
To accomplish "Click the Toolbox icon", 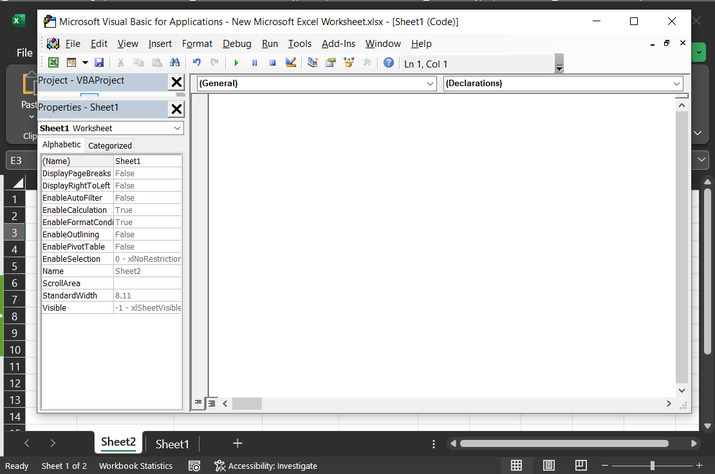I will (367, 63).
